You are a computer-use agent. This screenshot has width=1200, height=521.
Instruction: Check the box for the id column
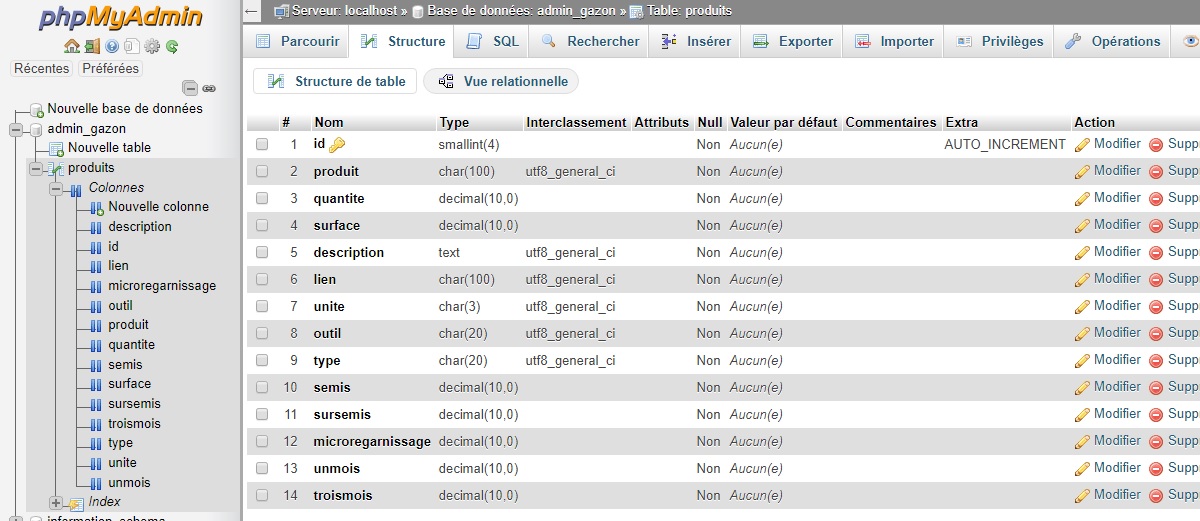(262, 144)
